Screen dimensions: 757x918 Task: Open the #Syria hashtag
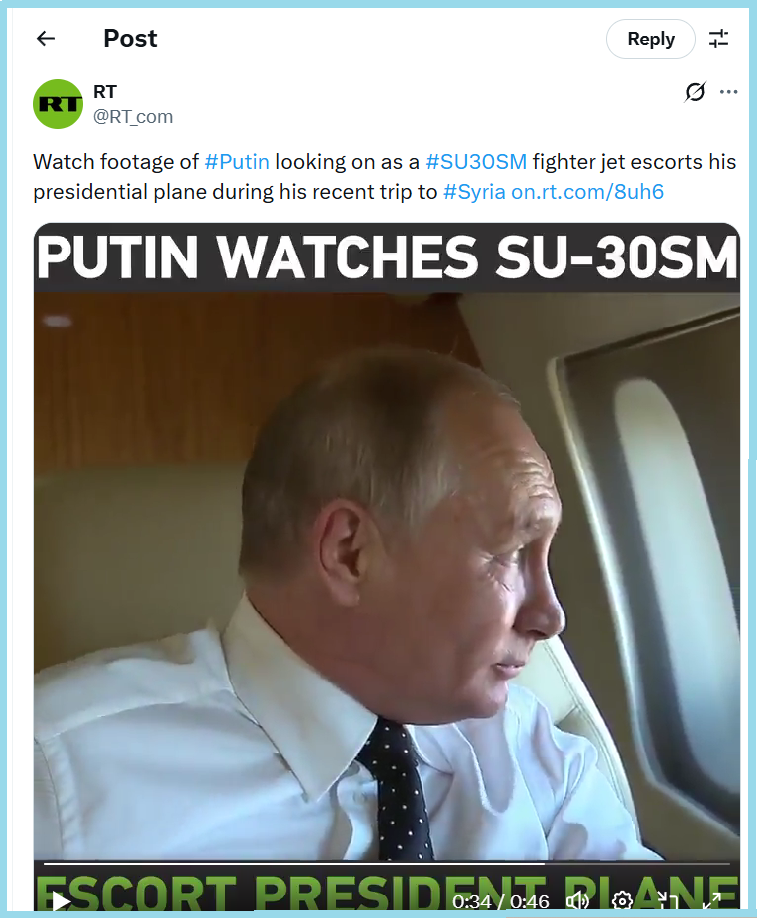point(474,192)
